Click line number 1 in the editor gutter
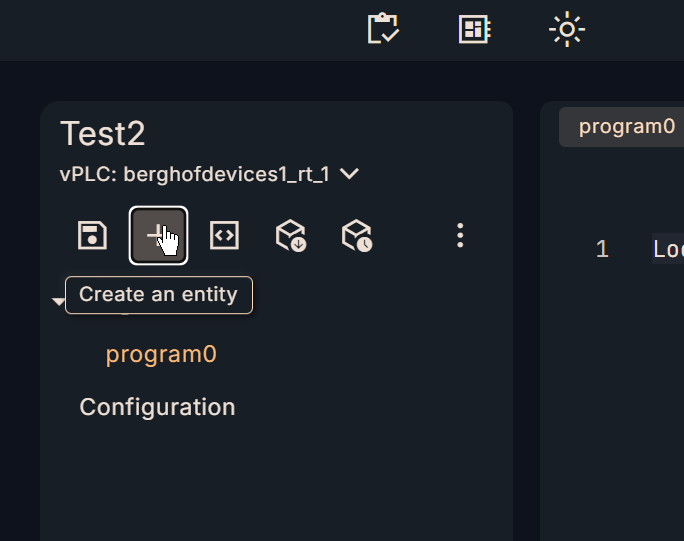The image size is (684, 541). pos(602,249)
